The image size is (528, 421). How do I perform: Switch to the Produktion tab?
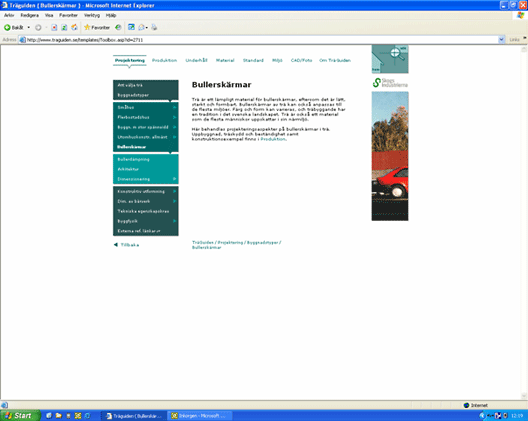164,60
